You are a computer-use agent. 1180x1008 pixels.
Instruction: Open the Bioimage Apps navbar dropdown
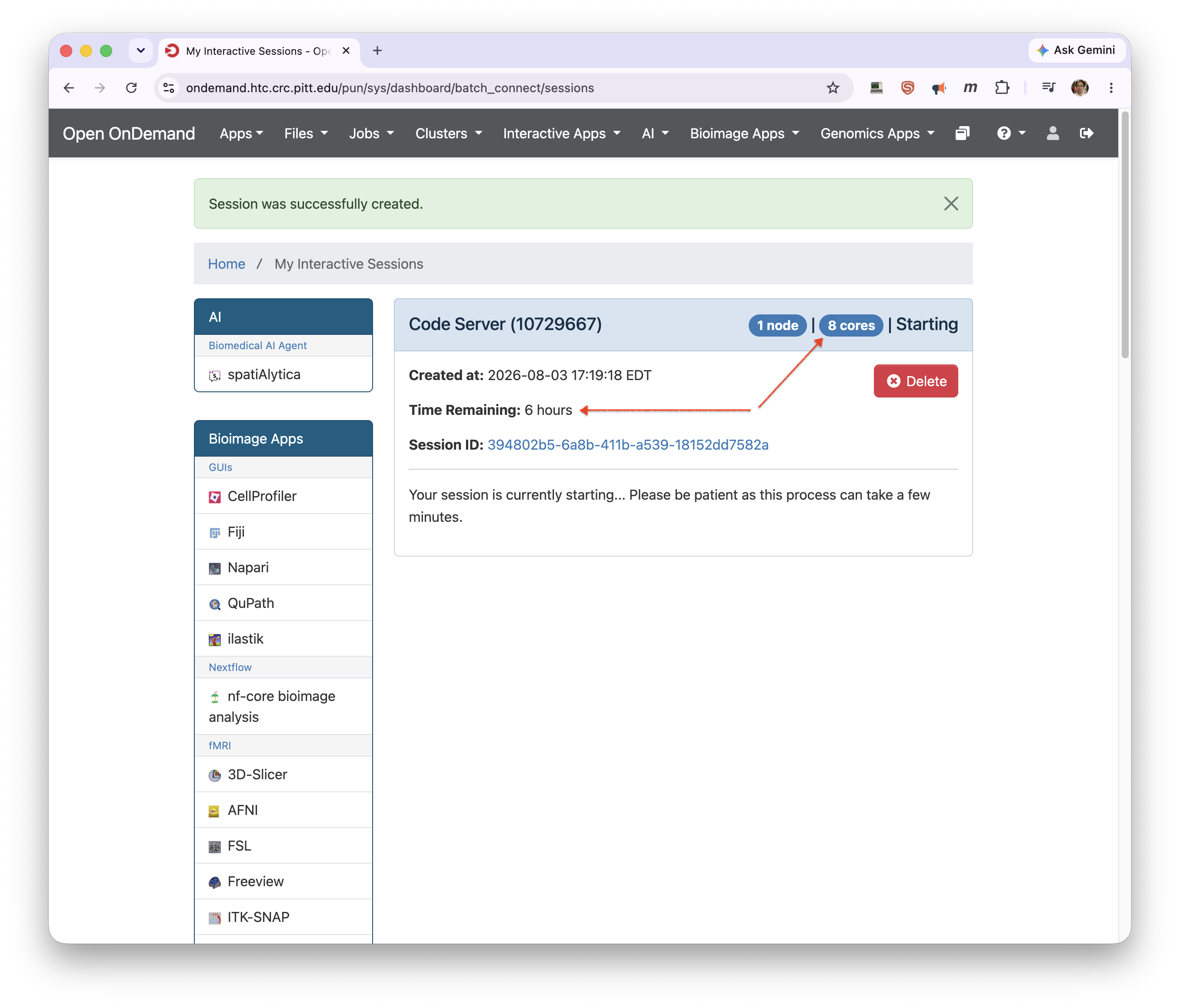pyautogui.click(x=744, y=133)
